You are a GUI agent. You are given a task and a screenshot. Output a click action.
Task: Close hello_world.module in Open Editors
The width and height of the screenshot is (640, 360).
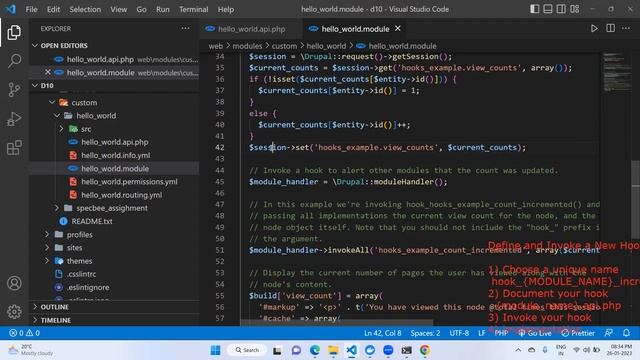coord(48,72)
